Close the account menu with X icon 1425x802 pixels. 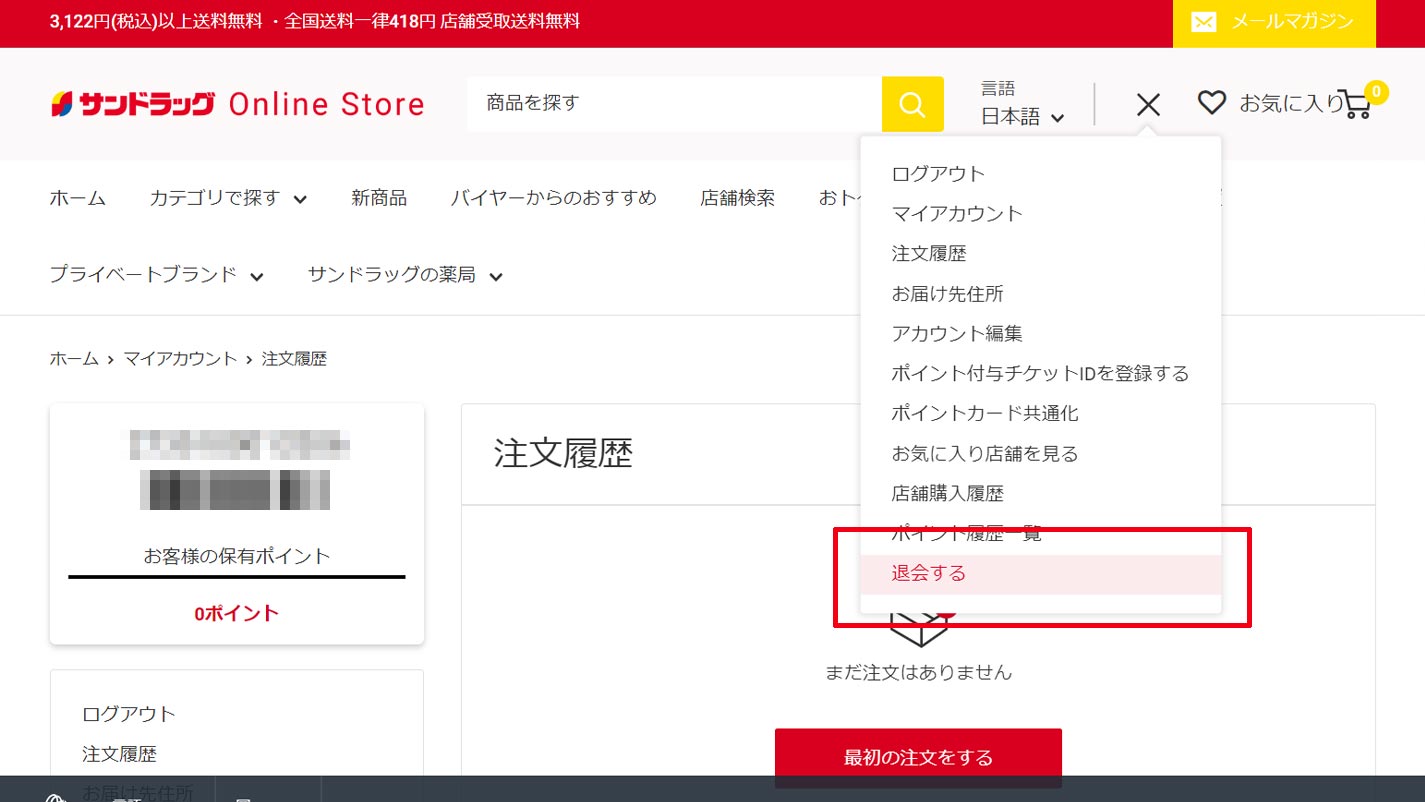(x=1148, y=104)
